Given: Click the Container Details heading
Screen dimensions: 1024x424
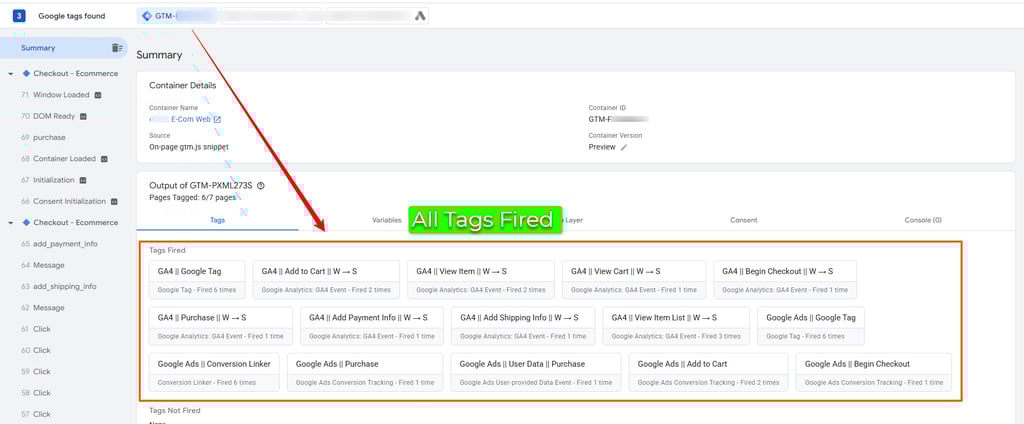Looking at the screenshot, I should click(x=183, y=85).
